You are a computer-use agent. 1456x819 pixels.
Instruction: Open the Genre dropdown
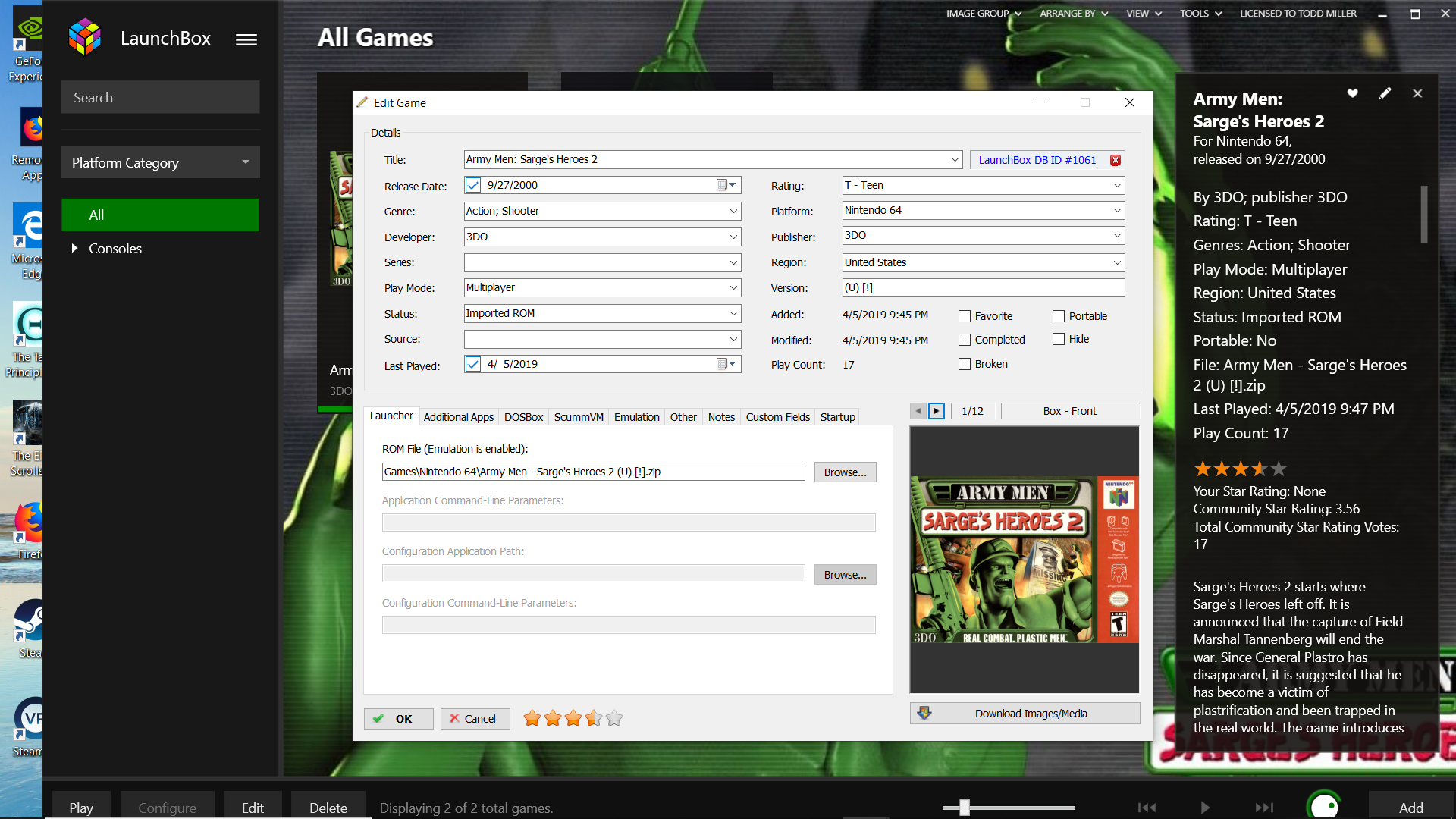[733, 211]
